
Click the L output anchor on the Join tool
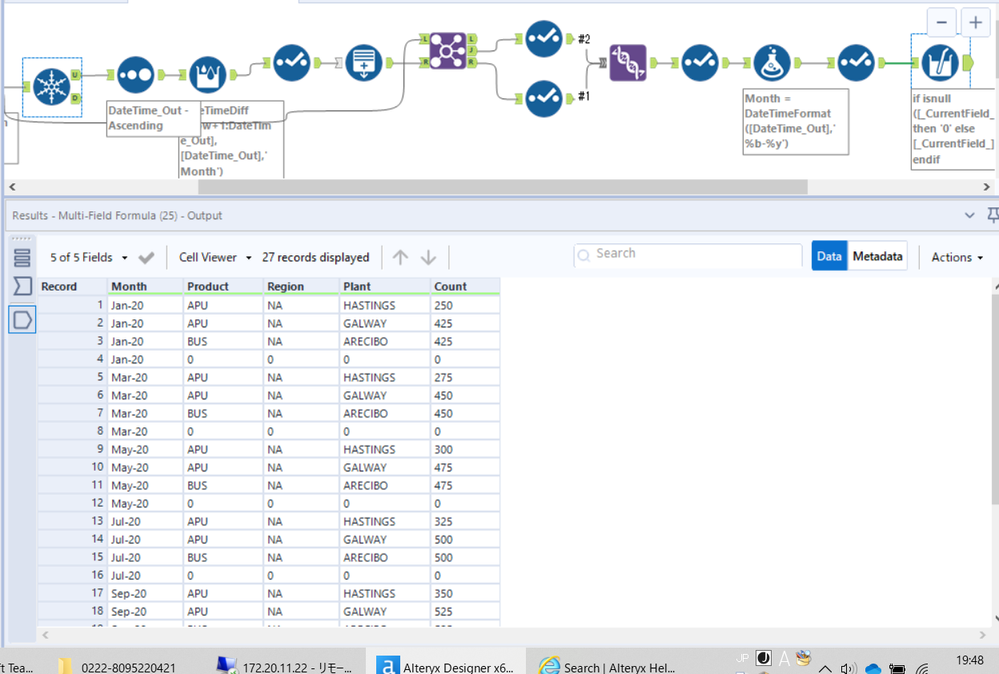(x=472, y=39)
